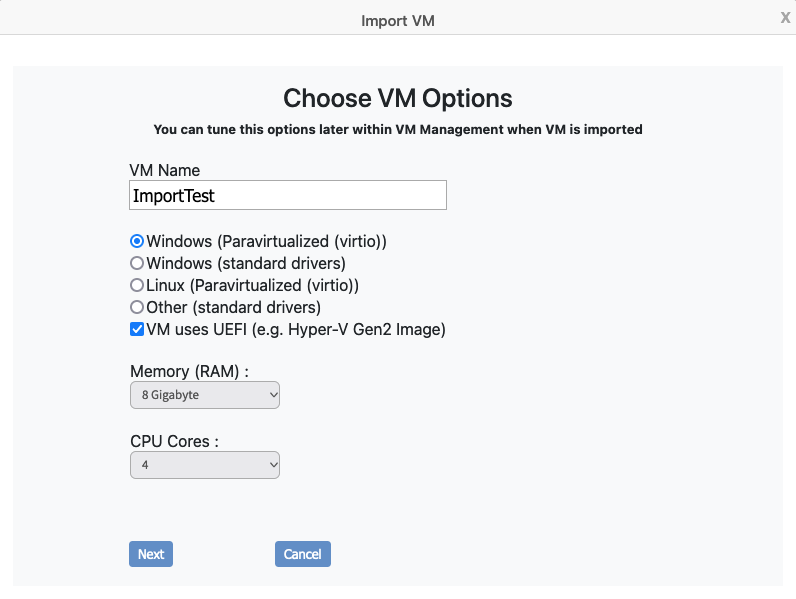Viewport: 796px width, 599px height.
Task: Click the VM Name input field
Action: (288, 196)
